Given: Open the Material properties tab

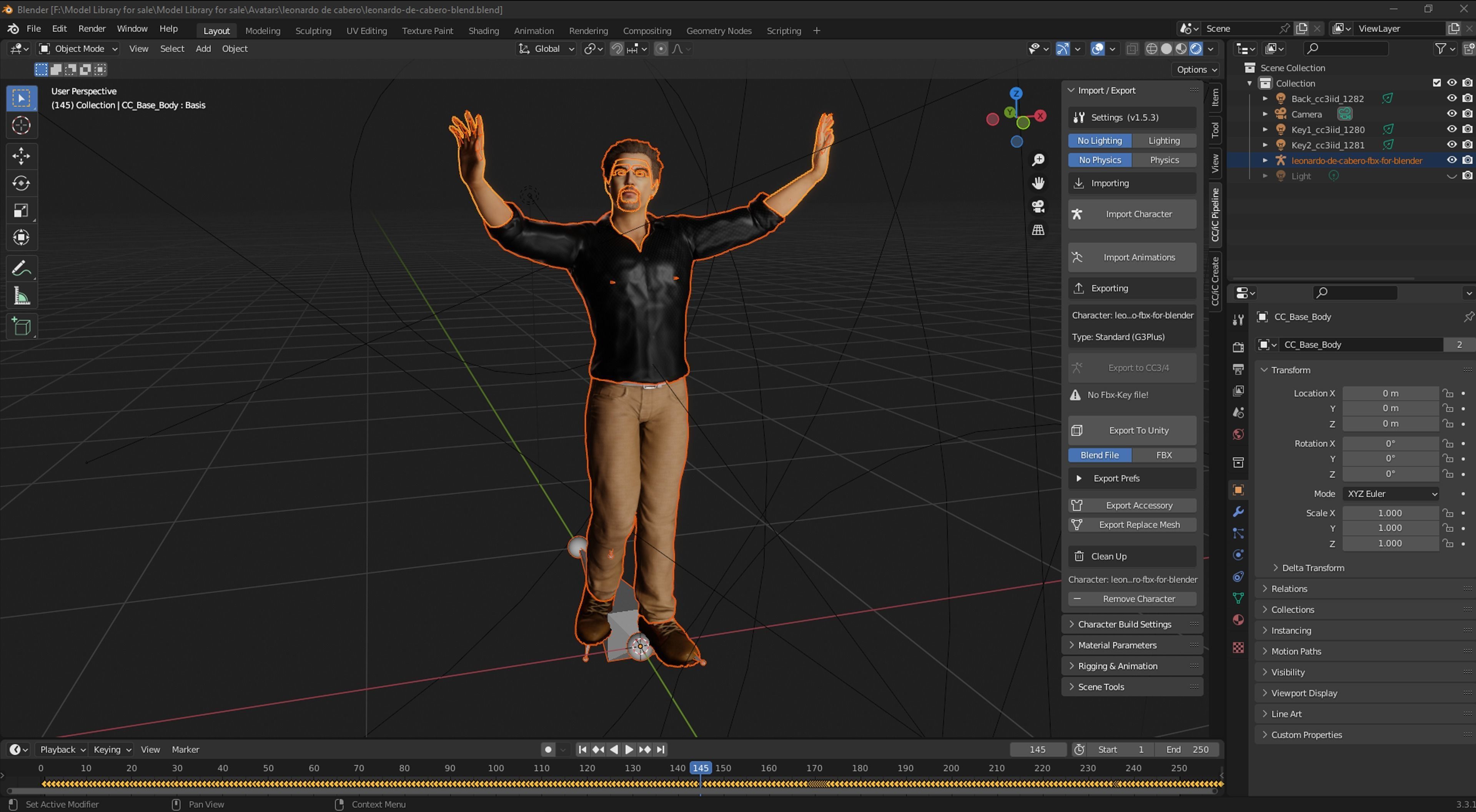Looking at the screenshot, I should point(1238,620).
